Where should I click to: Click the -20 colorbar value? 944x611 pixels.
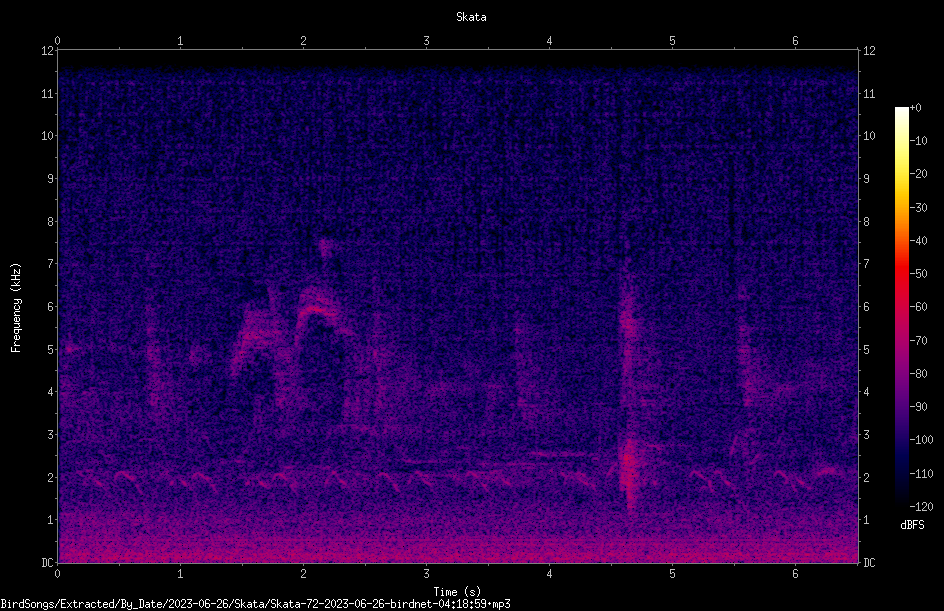[918, 174]
